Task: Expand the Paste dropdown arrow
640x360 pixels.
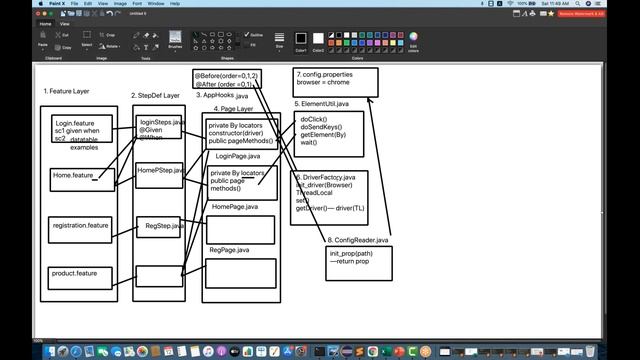Action: 43,50
